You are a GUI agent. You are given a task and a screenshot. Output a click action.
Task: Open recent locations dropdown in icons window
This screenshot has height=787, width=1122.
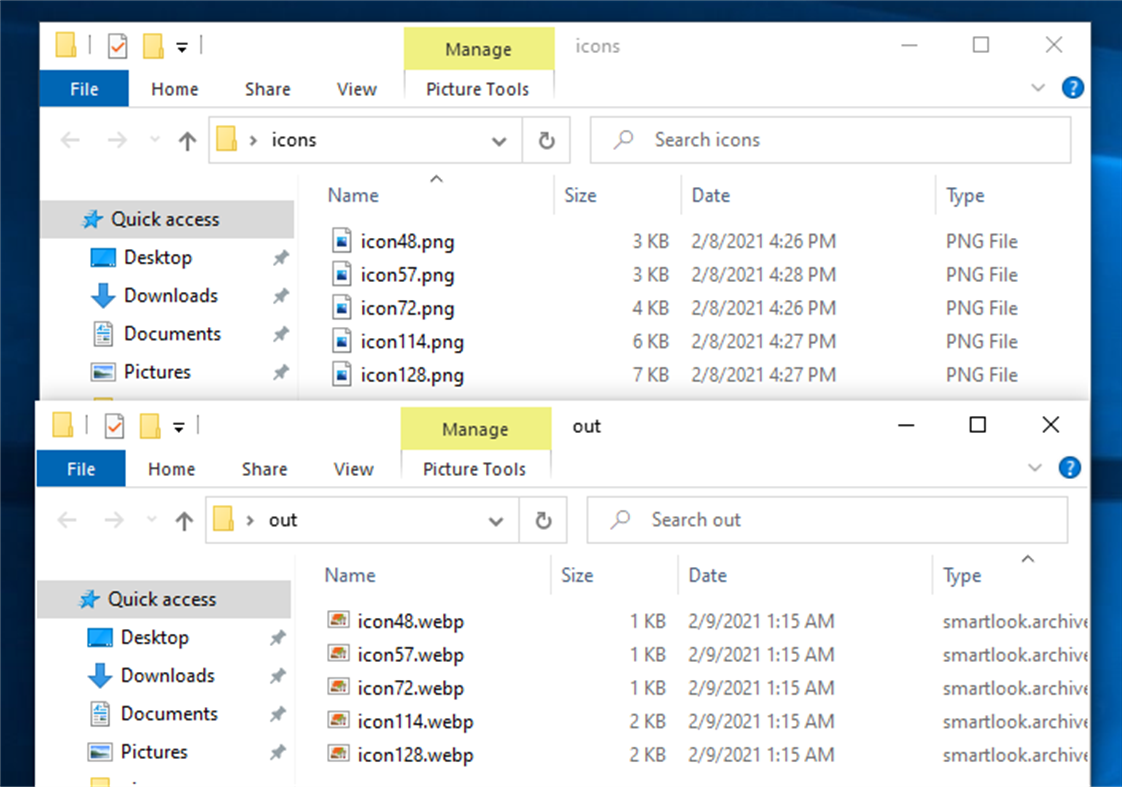point(155,139)
